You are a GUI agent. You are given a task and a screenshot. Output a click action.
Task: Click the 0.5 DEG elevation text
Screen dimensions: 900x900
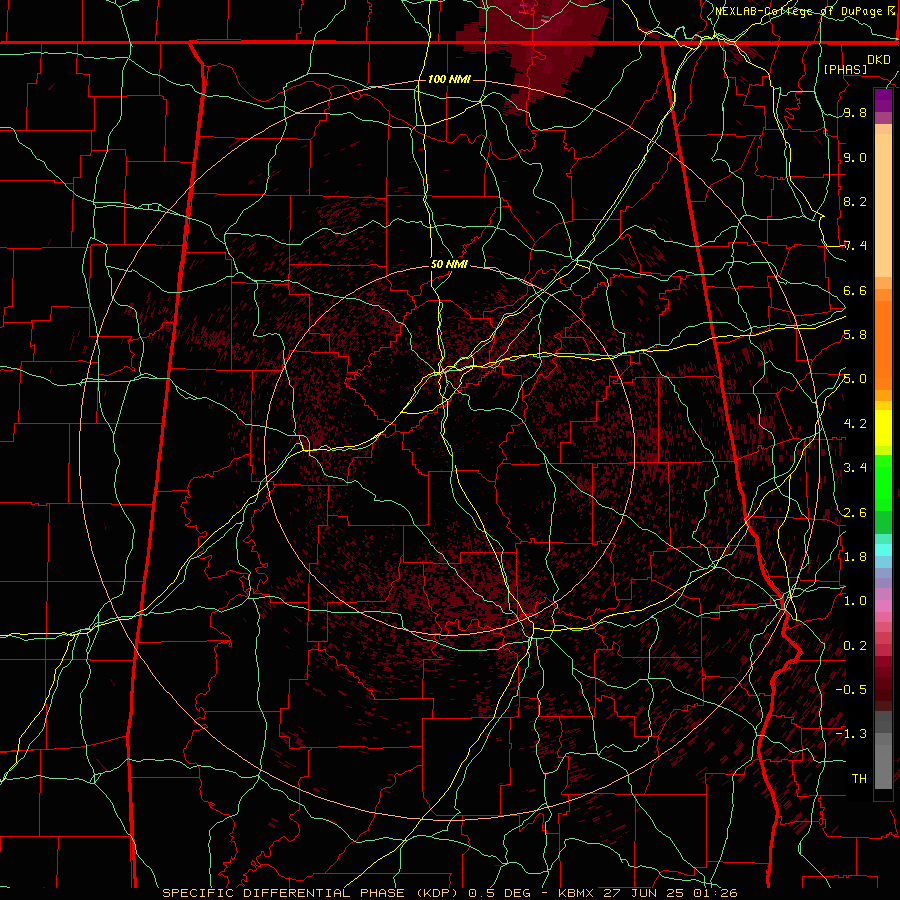[x=501, y=893]
